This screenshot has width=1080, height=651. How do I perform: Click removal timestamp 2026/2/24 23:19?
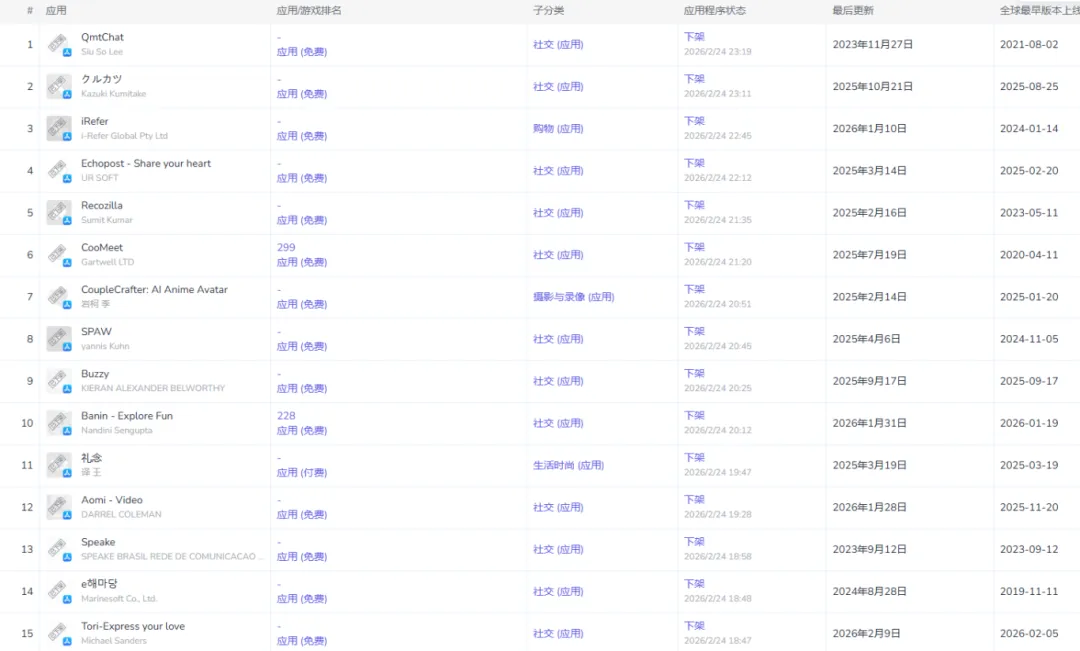pyautogui.click(x=718, y=52)
